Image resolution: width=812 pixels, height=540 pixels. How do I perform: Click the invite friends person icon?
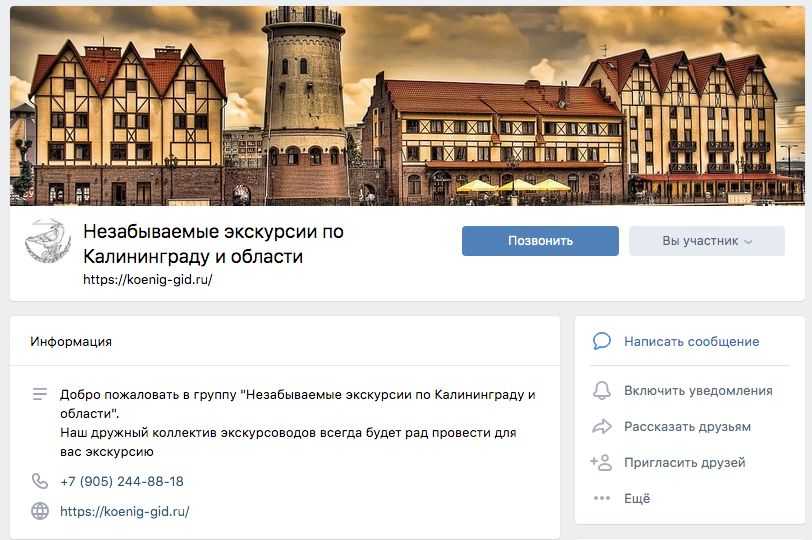coord(601,462)
